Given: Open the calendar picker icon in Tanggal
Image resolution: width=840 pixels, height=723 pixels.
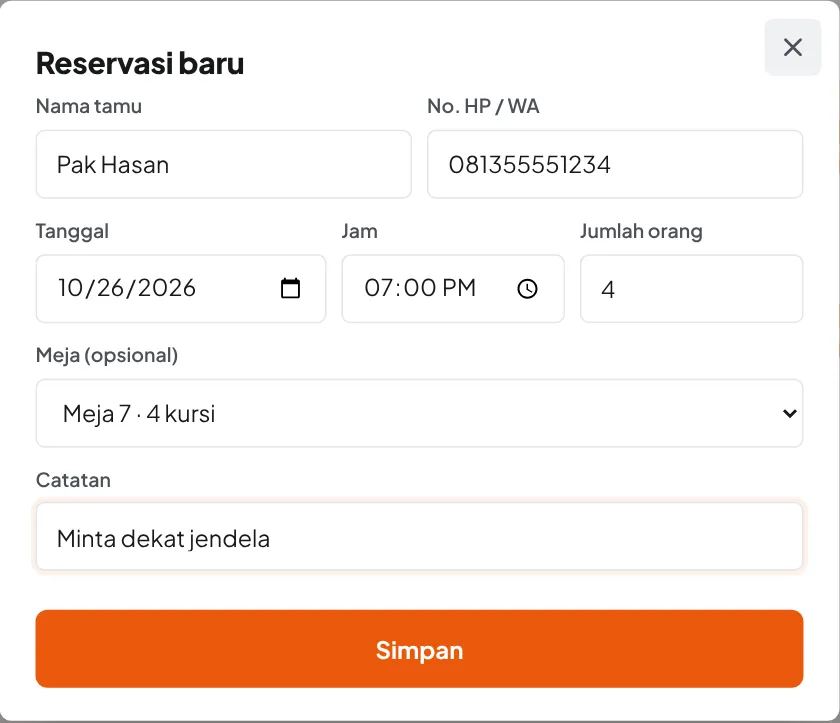Looking at the screenshot, I should (290, 288).
